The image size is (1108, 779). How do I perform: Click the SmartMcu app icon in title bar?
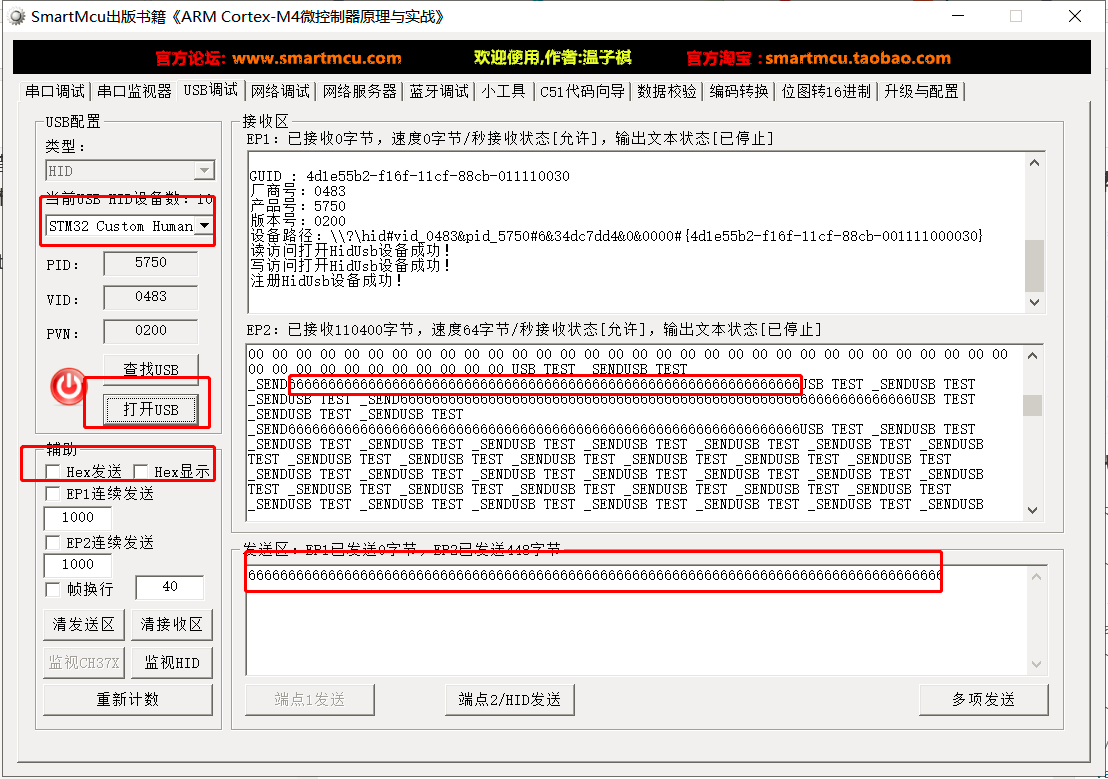coord(18,16)
